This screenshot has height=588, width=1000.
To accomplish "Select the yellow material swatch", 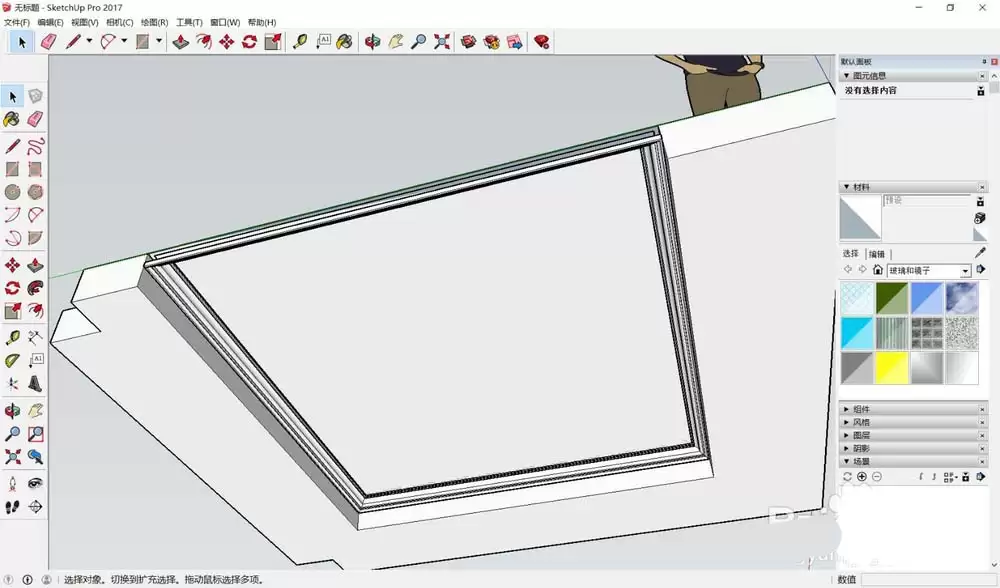I will 892,368.
